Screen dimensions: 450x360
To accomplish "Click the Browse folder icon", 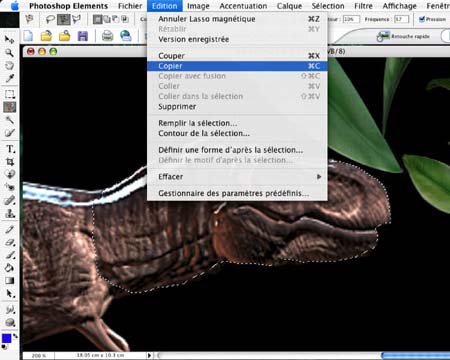I will point(64,36).
